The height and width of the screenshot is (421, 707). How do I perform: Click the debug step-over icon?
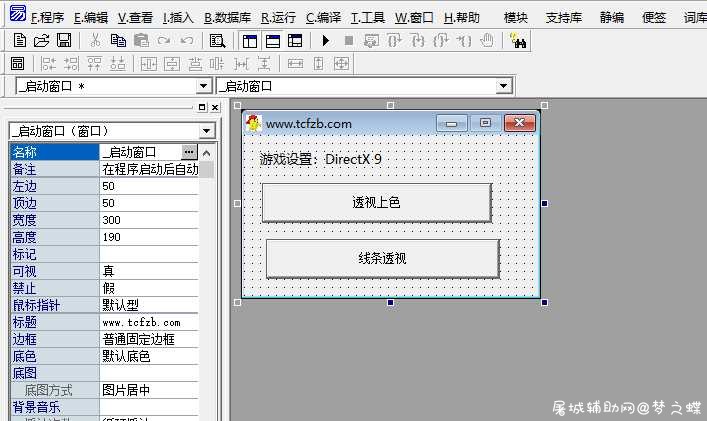[395, 41]
